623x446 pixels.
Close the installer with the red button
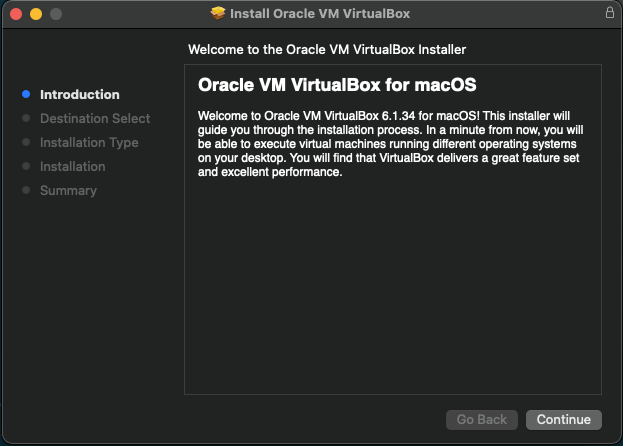click(17, 14)
